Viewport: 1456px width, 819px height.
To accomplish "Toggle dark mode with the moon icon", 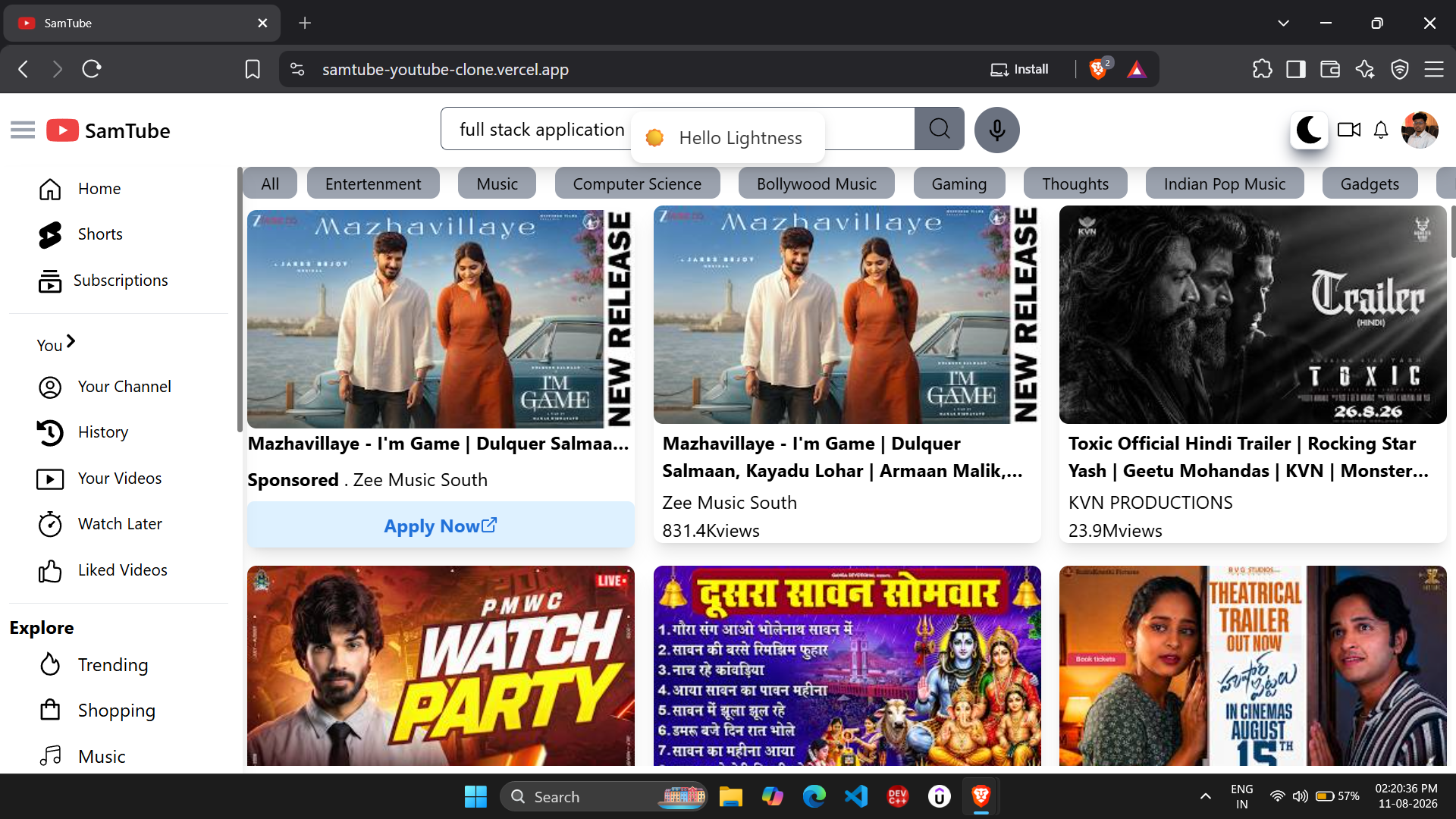I will pyautogui.click(x=1309, y=130).
